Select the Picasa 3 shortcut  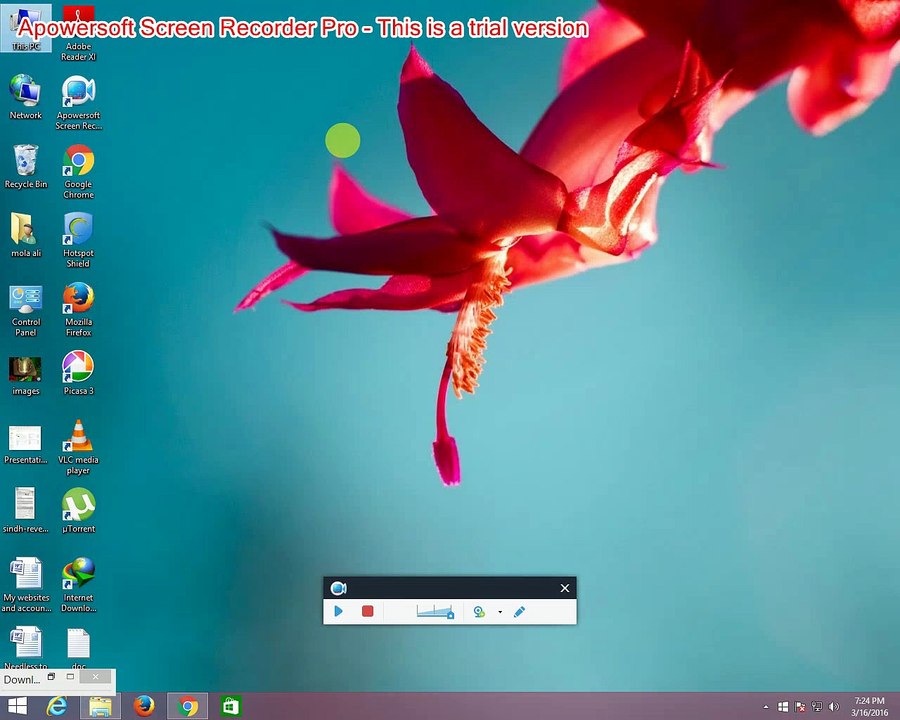(79, 373)
